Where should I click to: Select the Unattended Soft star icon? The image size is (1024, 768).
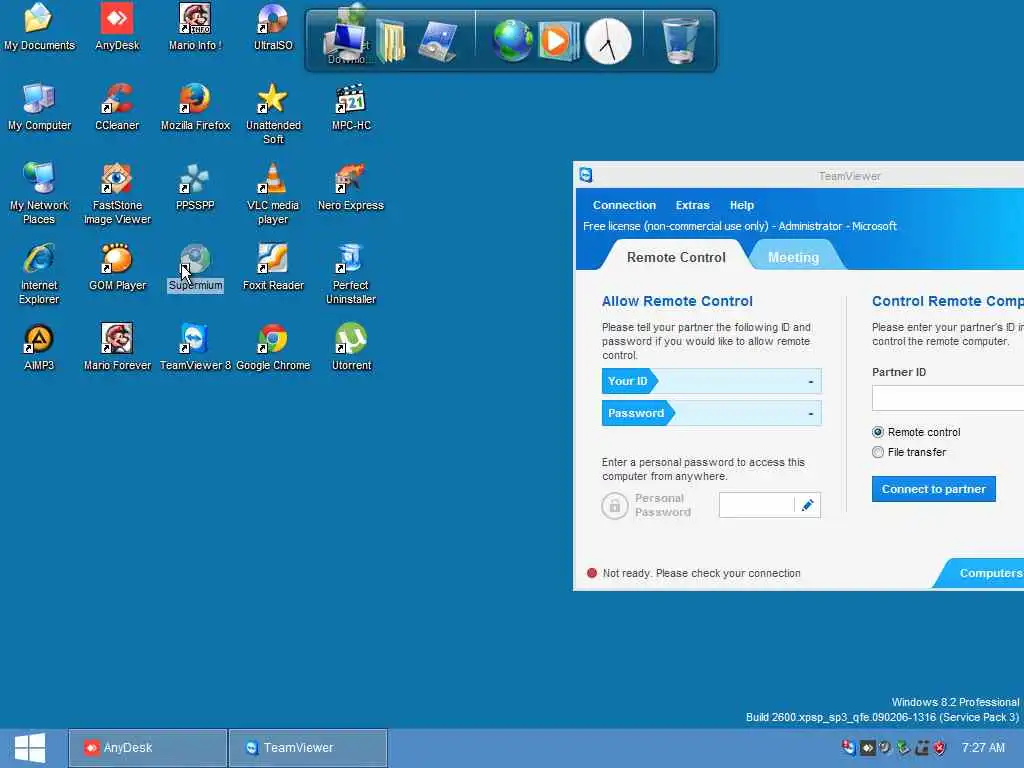273,99
